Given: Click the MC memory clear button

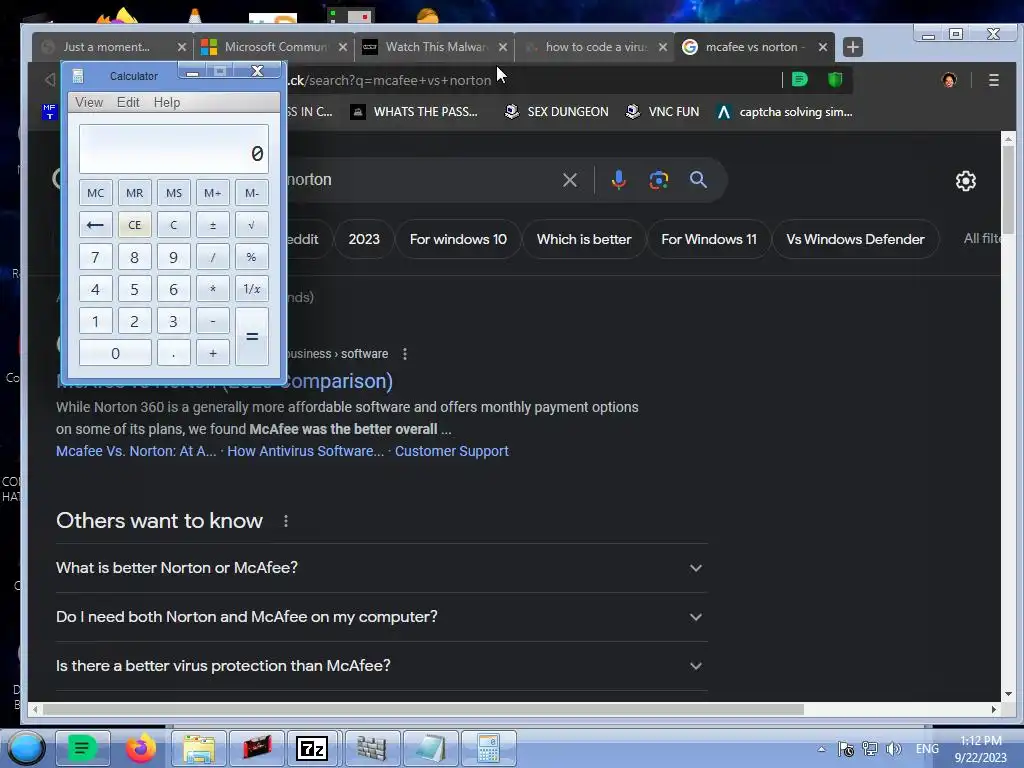Looking at the screenshot, I should (x=95, y=193).
